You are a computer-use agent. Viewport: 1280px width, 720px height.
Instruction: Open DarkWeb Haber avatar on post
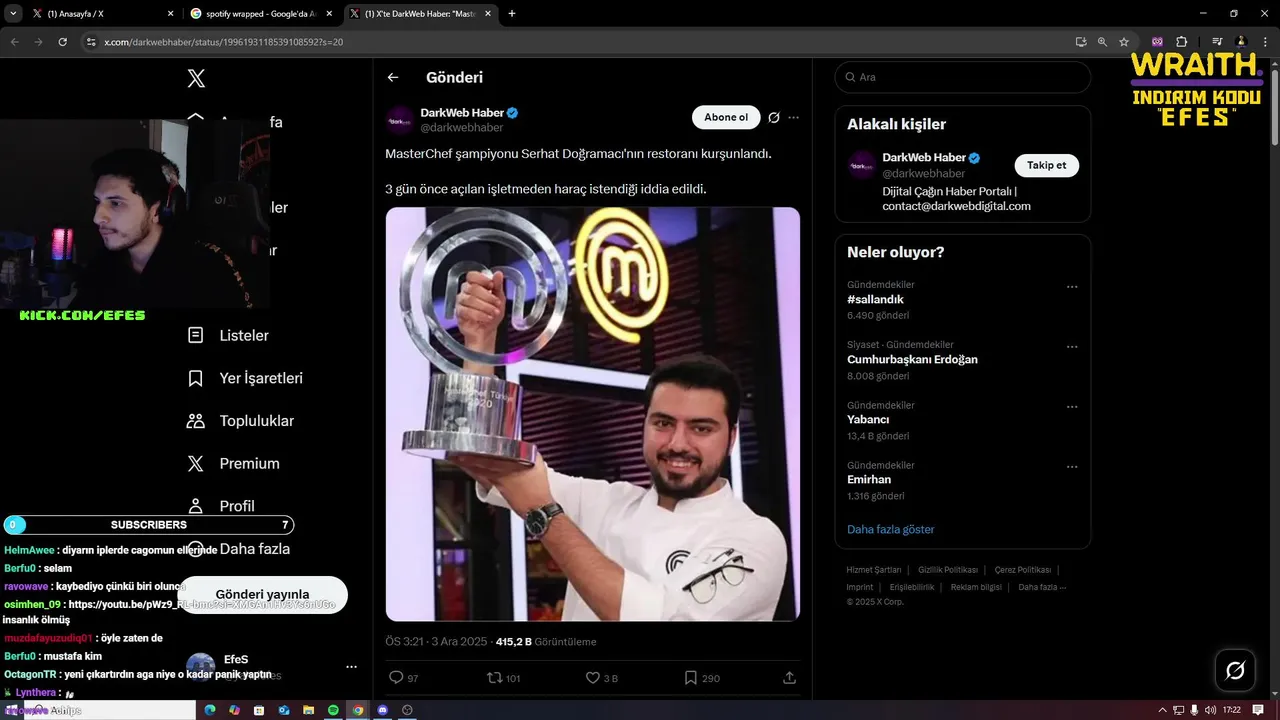click(400, 119)
